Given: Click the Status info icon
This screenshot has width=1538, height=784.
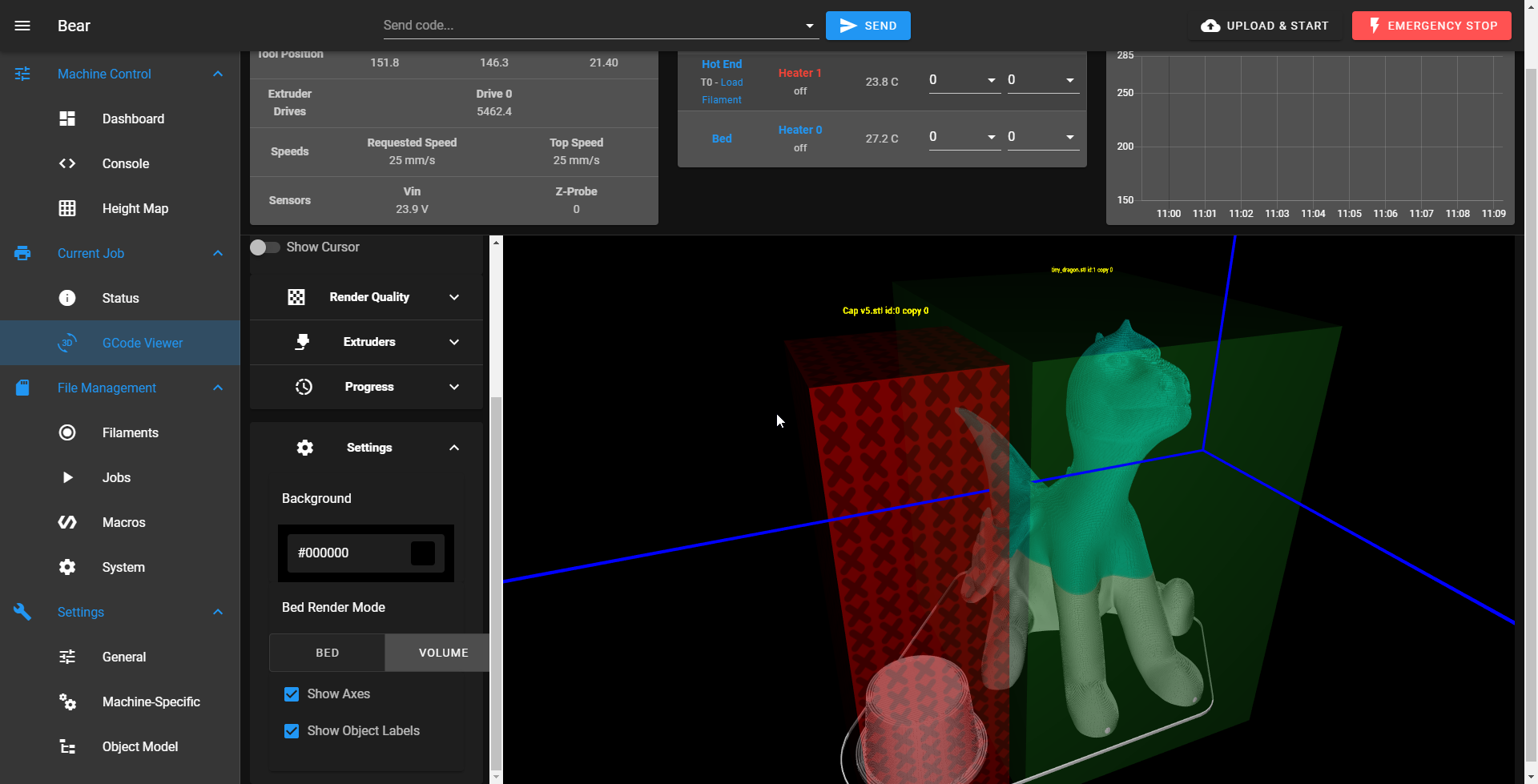Looking at the screenshot, I should 67,298.
